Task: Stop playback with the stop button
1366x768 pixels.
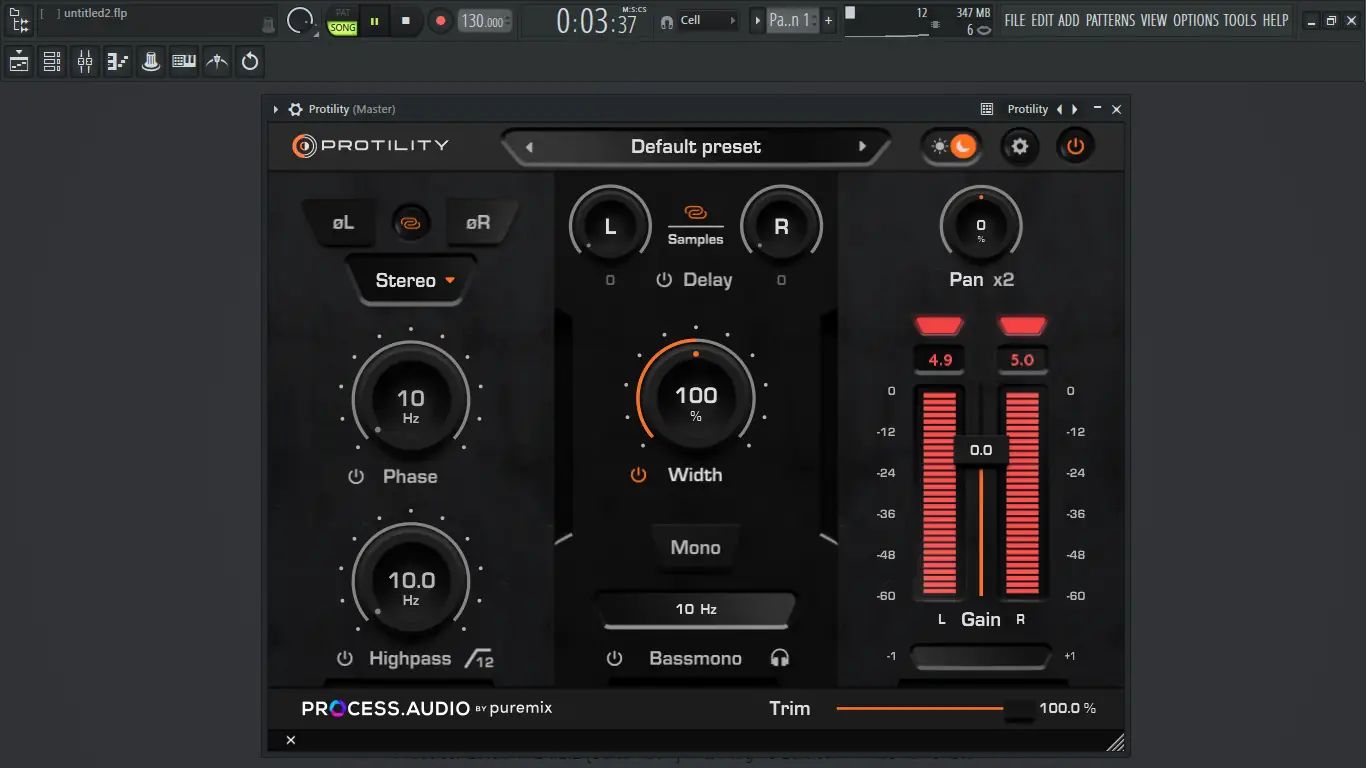Action: (x=405, y=20)
